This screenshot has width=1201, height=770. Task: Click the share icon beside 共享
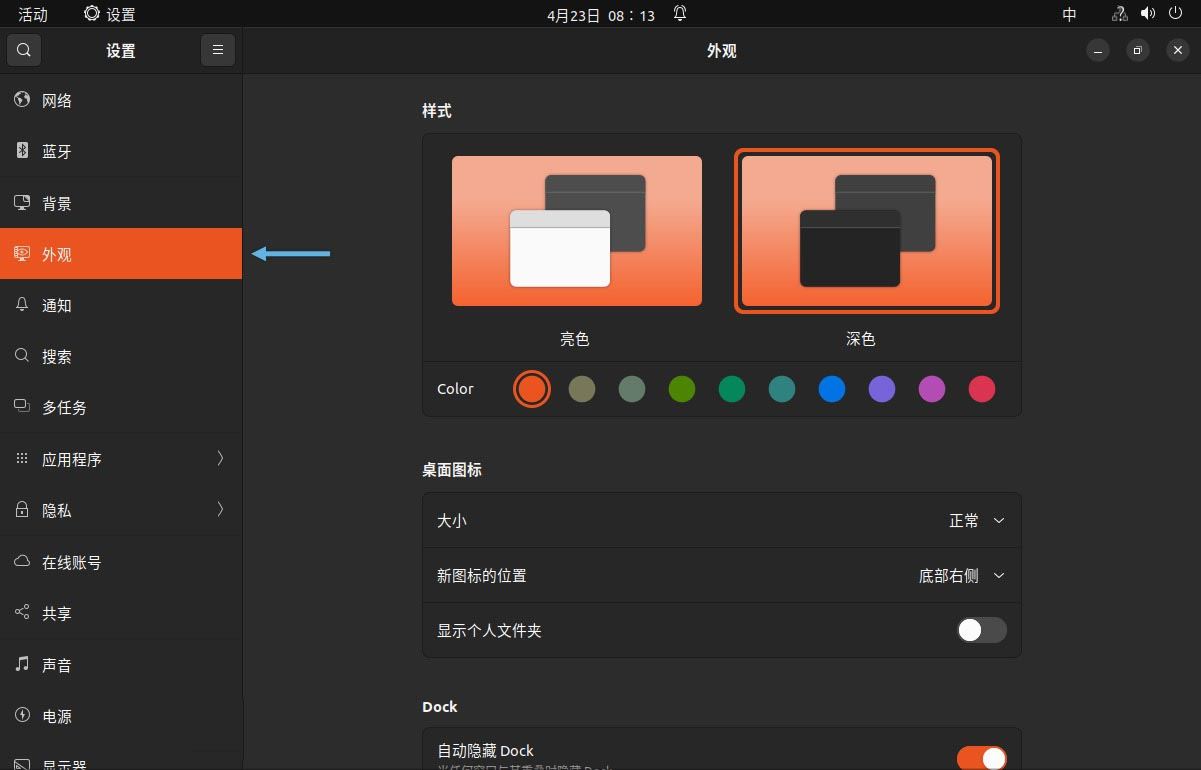tap(22, 613)
